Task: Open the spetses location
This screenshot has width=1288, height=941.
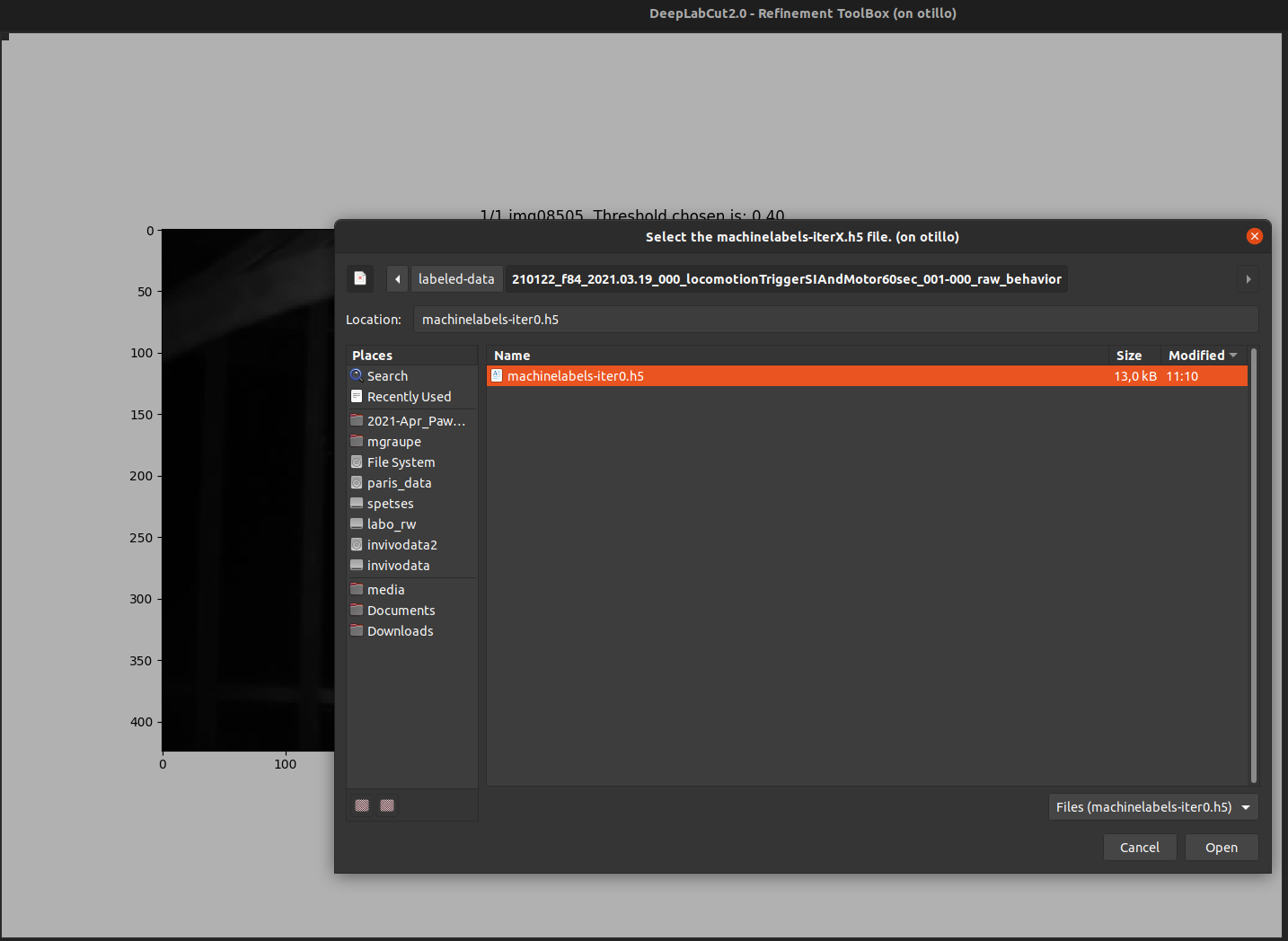Action: click(390, 503)
